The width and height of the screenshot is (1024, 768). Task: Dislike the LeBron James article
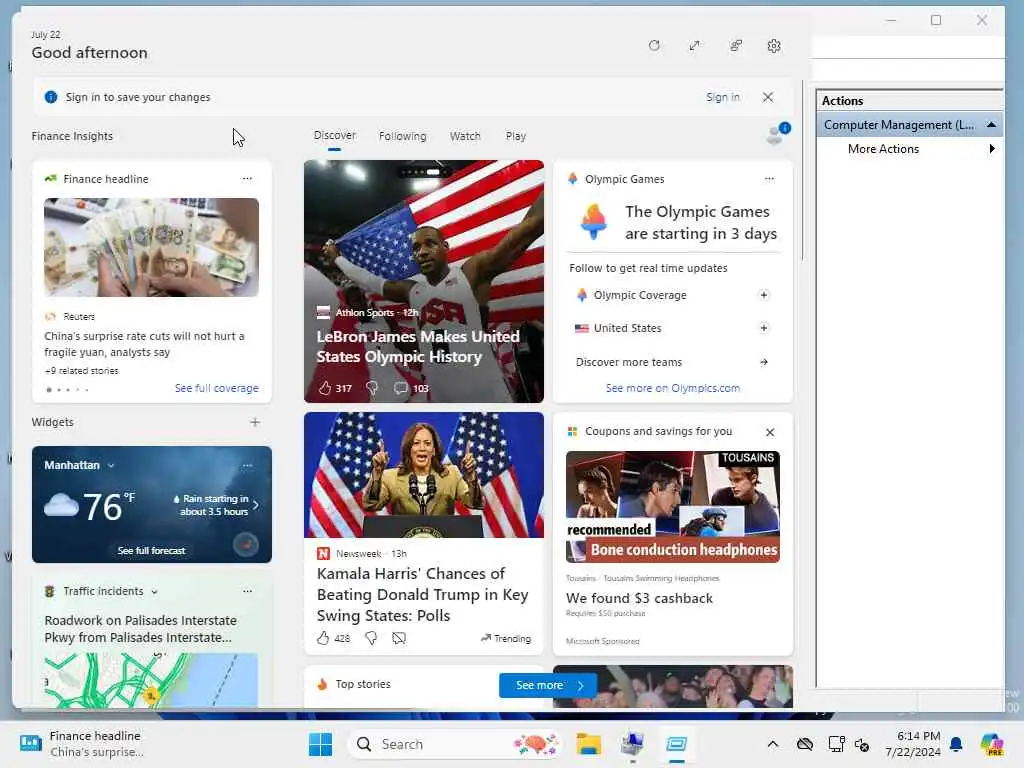372,388
